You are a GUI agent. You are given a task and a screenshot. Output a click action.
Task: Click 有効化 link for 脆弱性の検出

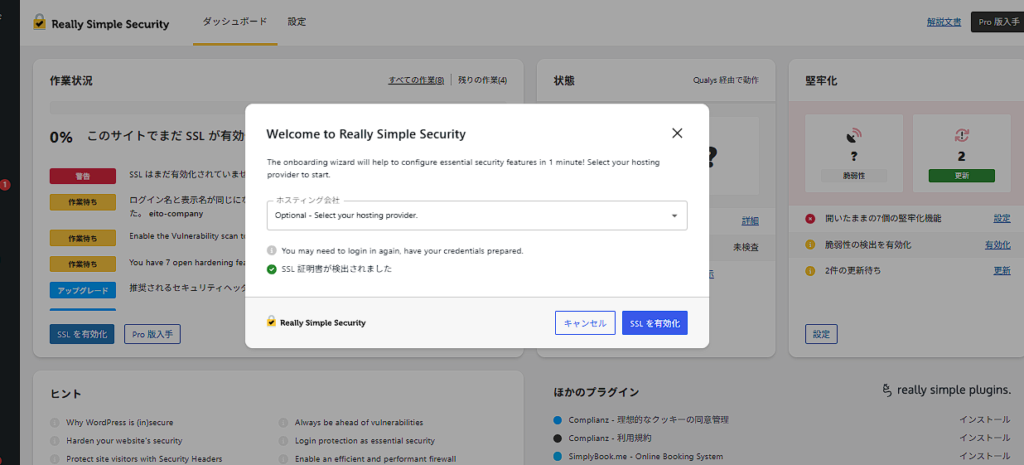[997, 244]
